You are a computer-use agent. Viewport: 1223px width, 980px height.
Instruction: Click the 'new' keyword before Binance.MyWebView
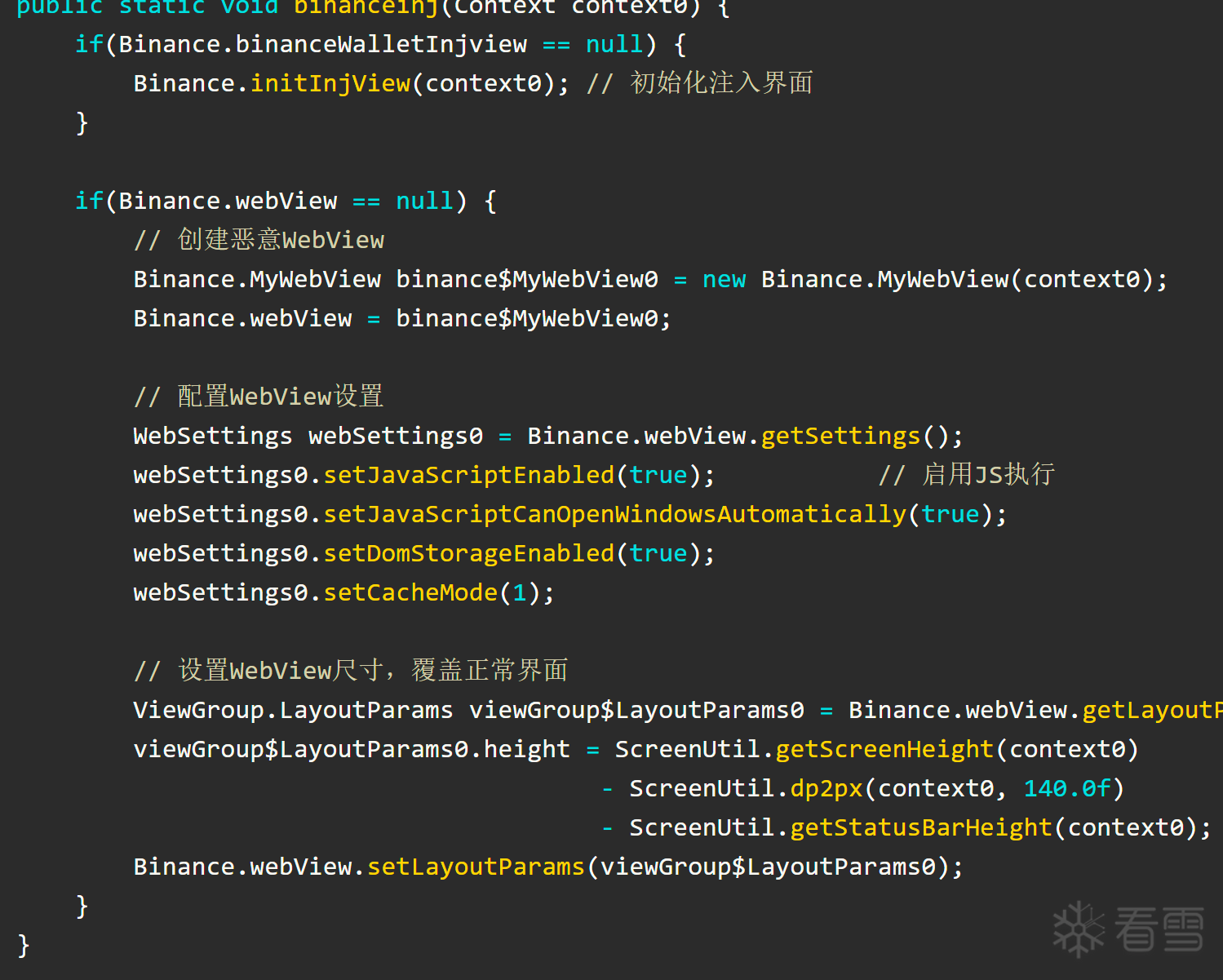point(724,279)
